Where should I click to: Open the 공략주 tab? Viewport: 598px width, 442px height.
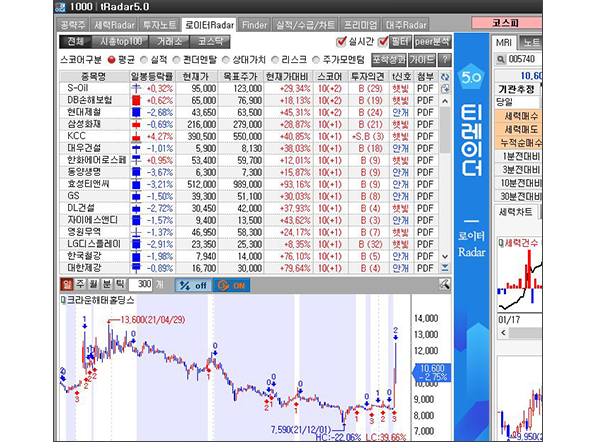click(72, 25)
